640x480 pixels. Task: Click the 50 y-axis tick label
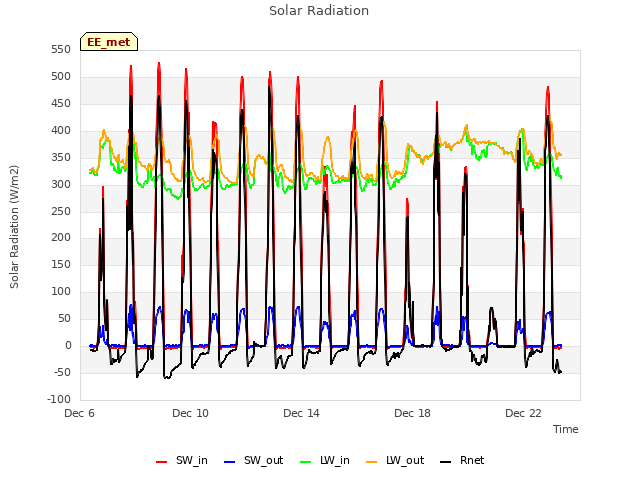(x=64, y=319)
